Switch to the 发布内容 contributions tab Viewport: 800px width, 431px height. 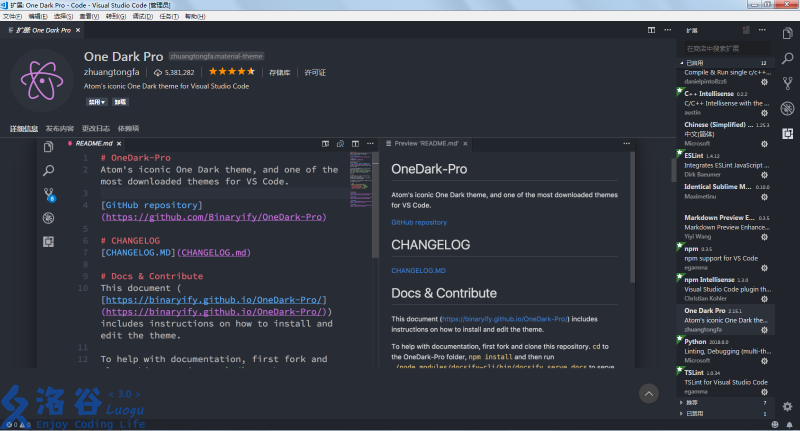tap(60, 129)
